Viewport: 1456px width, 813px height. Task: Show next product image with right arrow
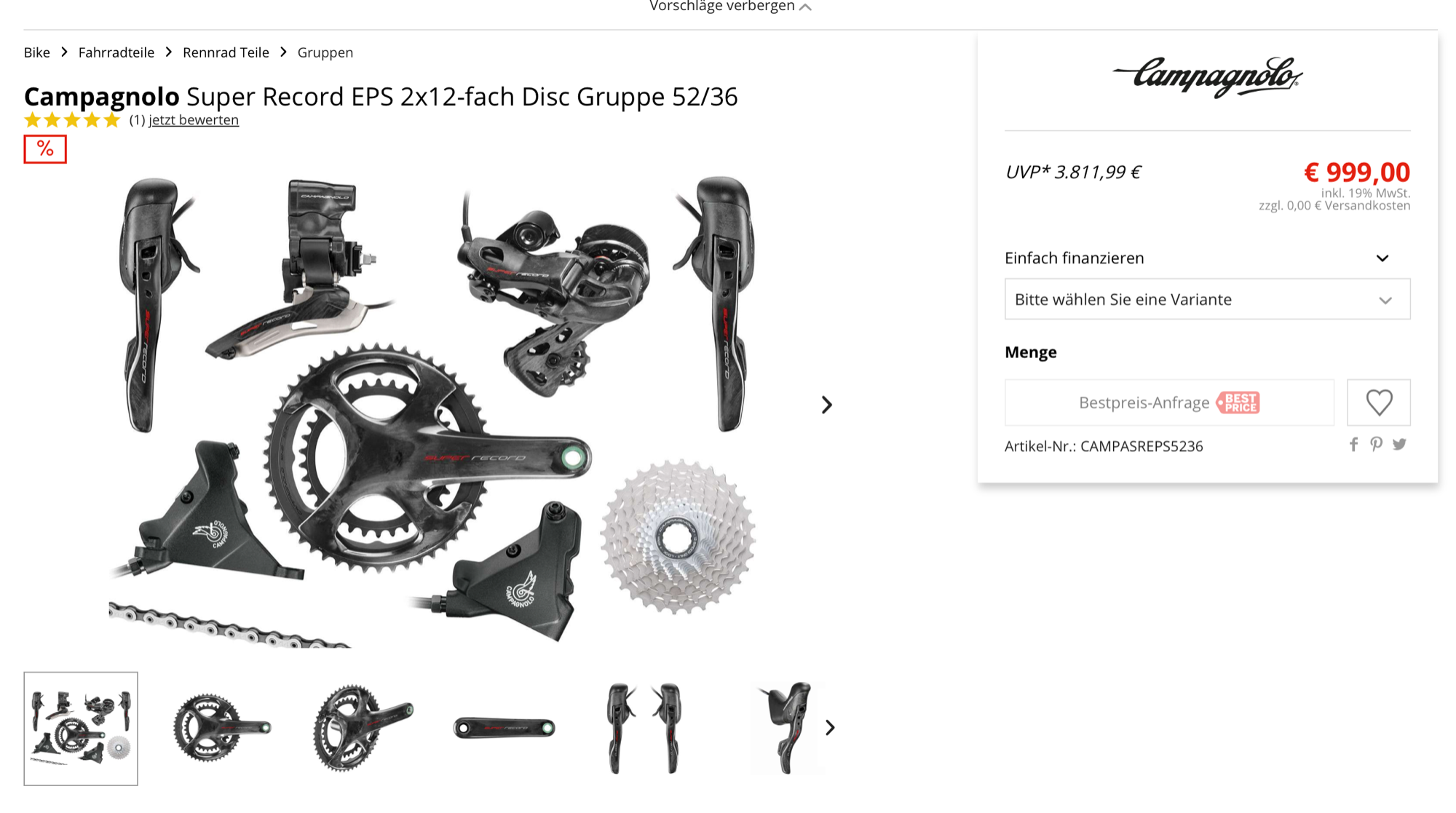(826, 405)
